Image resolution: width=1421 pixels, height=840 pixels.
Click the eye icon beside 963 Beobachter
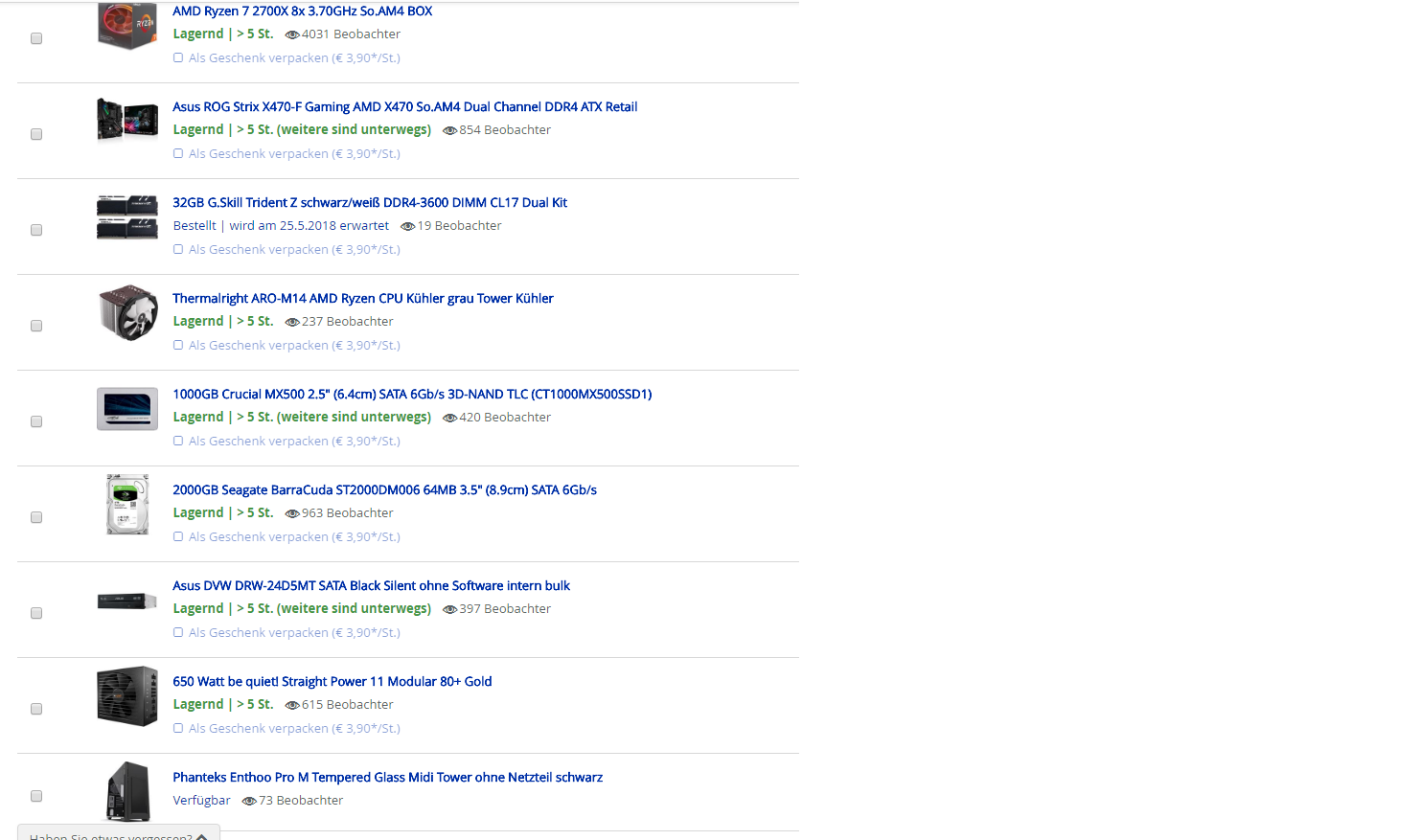click(292, 513)
